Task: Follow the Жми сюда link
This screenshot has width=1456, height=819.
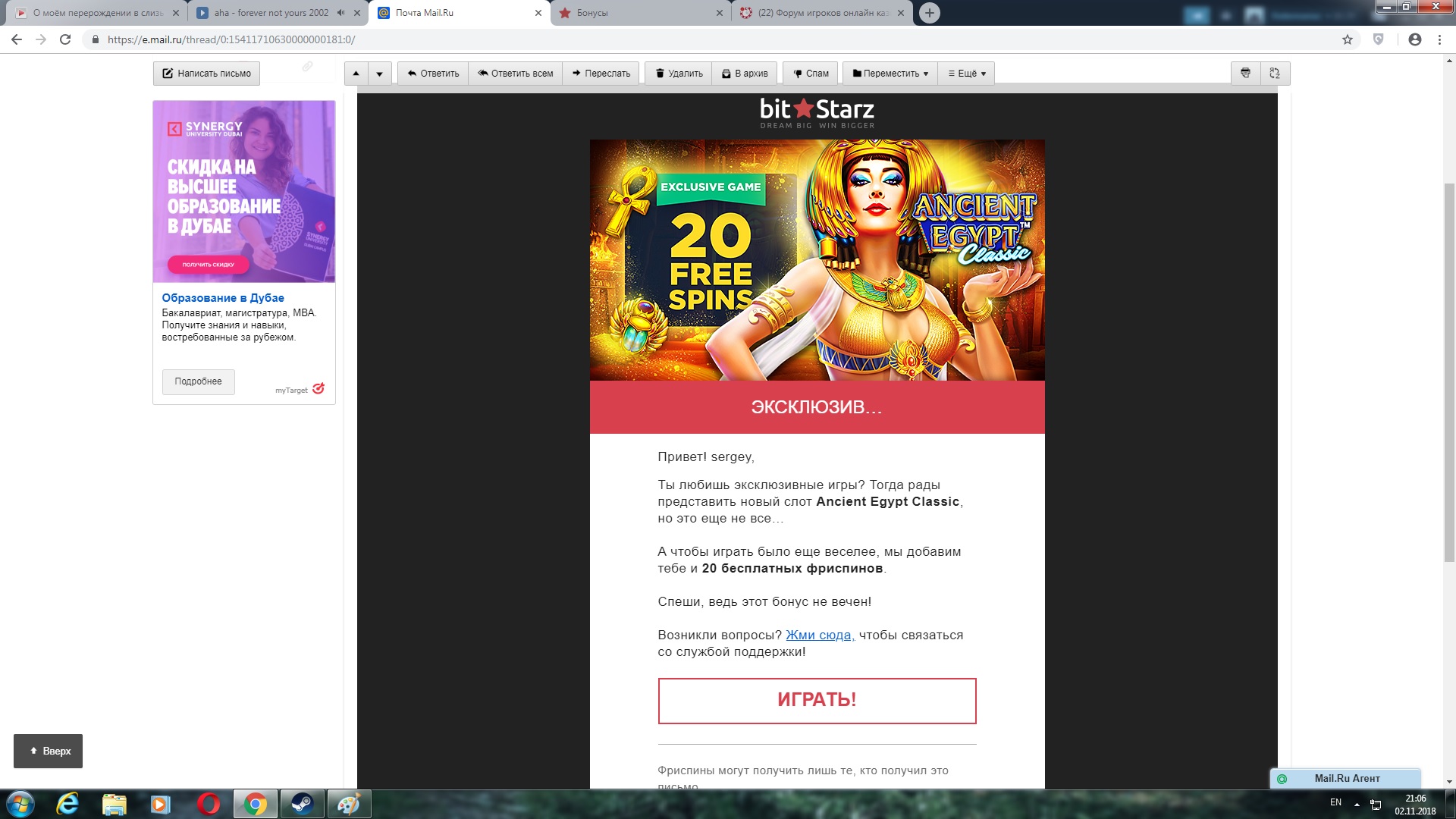Action: 819,635
